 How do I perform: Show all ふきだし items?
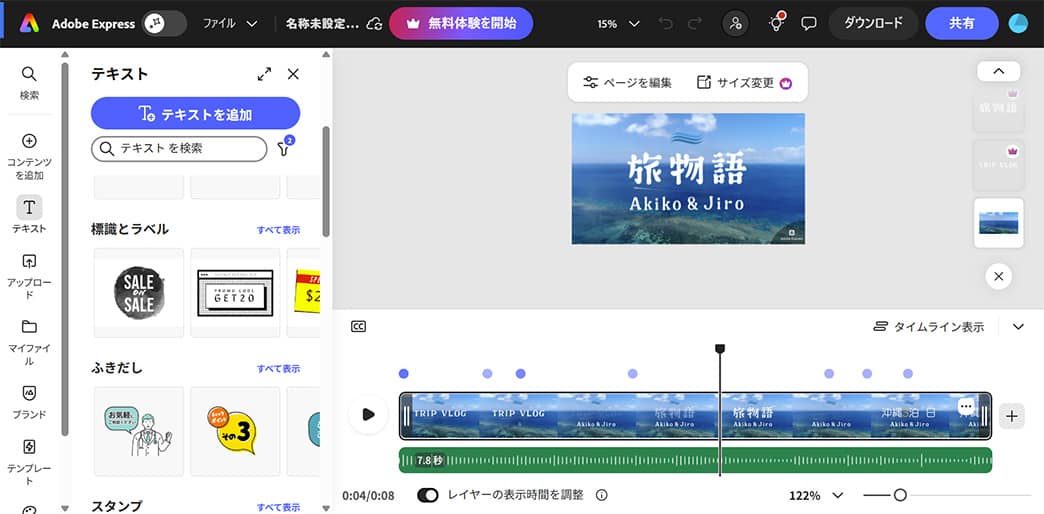point(278,368)
